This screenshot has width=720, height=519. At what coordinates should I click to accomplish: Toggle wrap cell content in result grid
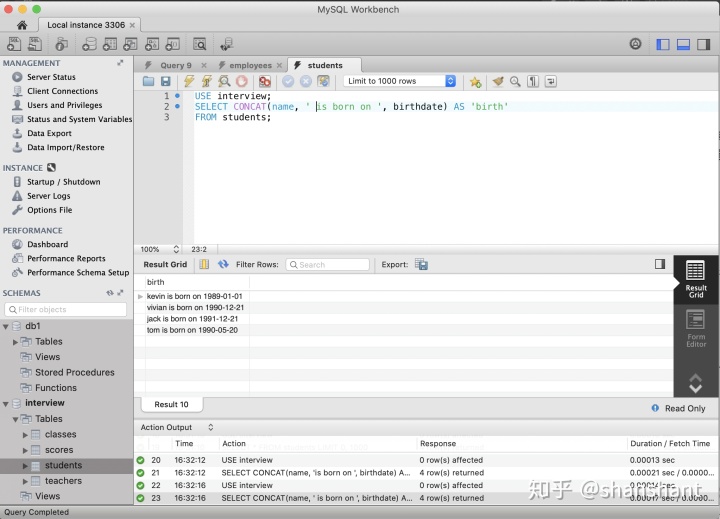pyautogui.click(x=204, y=264)
